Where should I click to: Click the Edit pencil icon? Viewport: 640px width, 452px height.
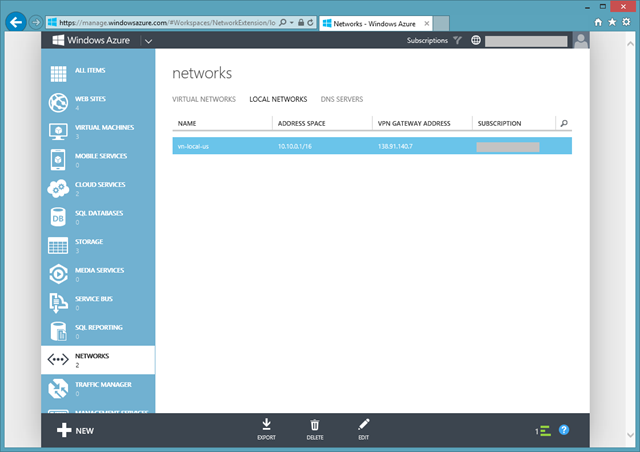[364, 424]
